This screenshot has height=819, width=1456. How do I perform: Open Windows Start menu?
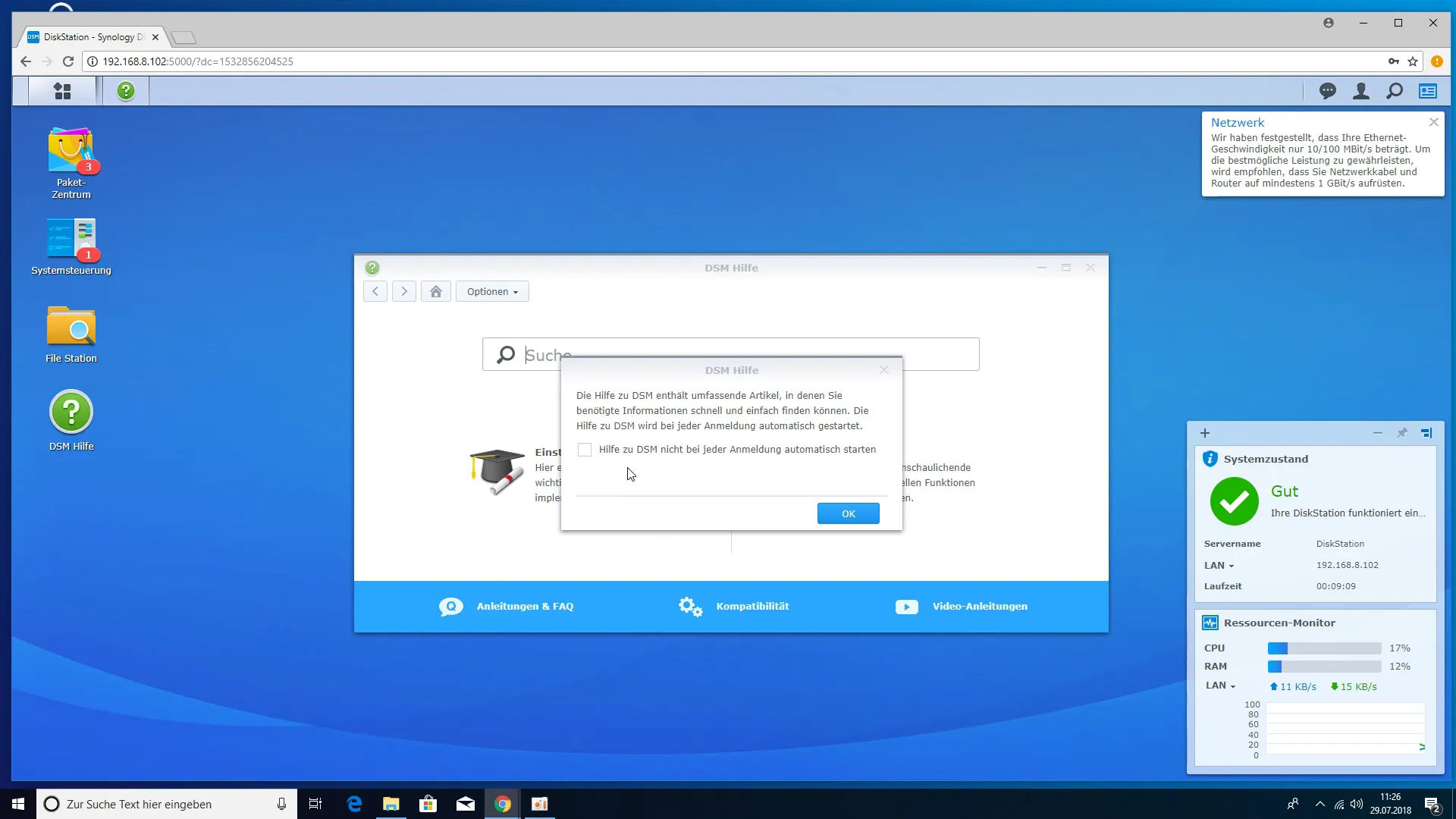point(18,804)
